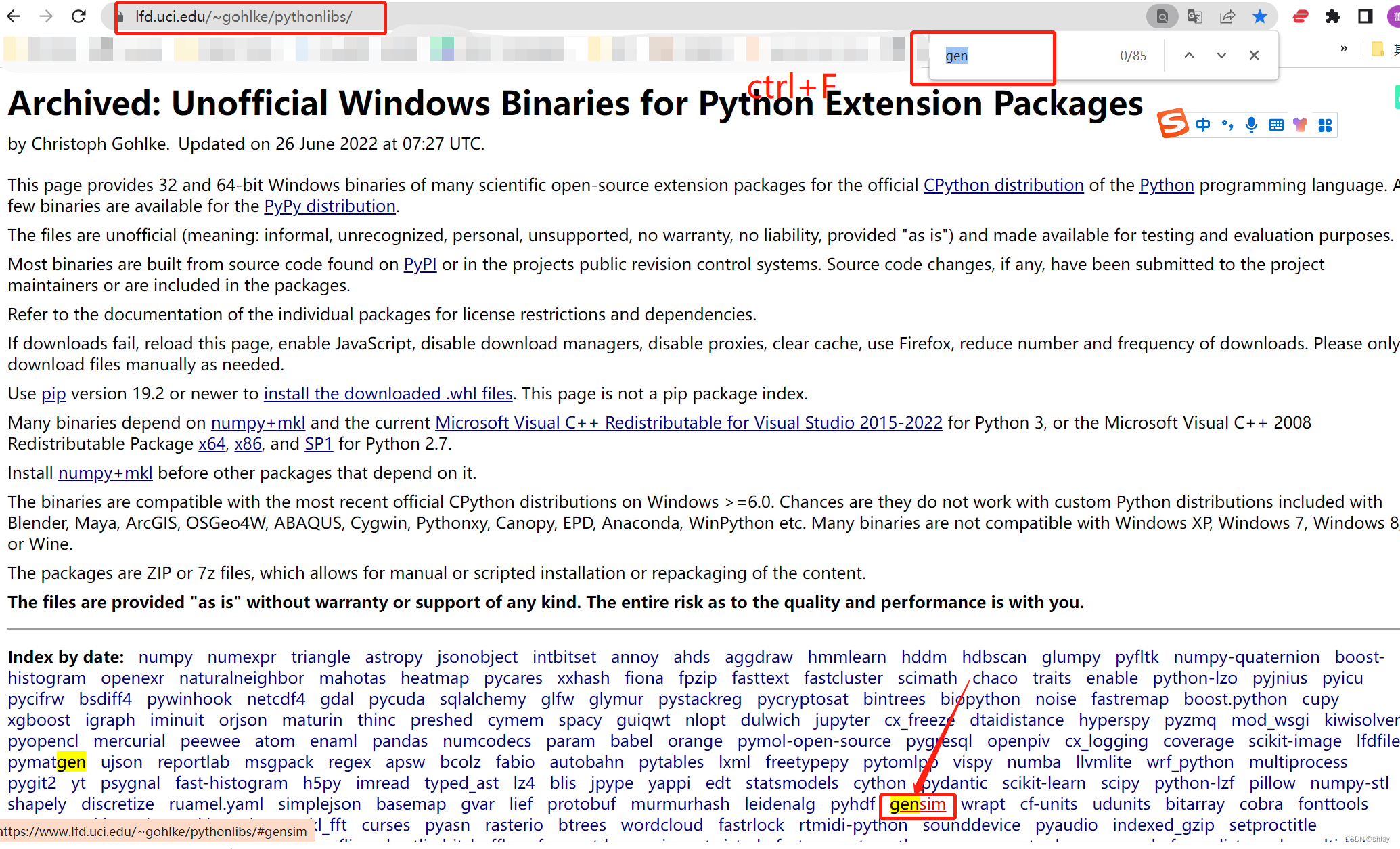Open the Extensions puzzle piece menu
Viewport: 1400px width, 849px height.
click(1333, 16)
